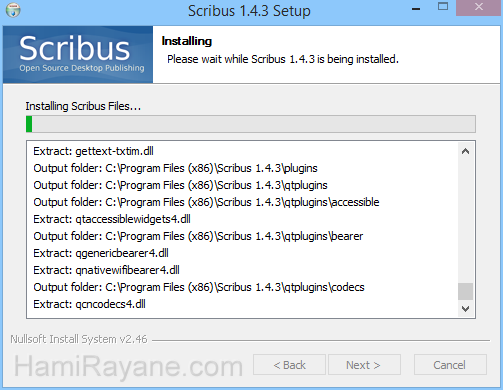Click 'Nullsoft Install System v2.46' label
Image resolution: width=503 pixels, height=390 pixels.
(x=79, y=339)
